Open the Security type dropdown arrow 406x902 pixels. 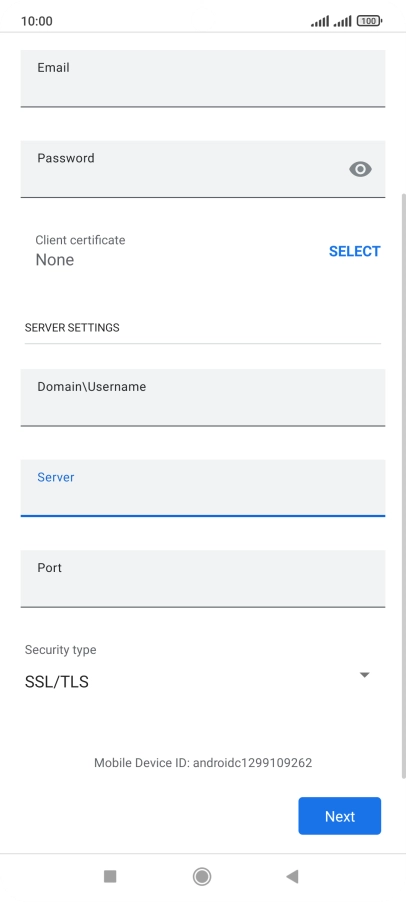pyautogui.click(x=365, y=675)
